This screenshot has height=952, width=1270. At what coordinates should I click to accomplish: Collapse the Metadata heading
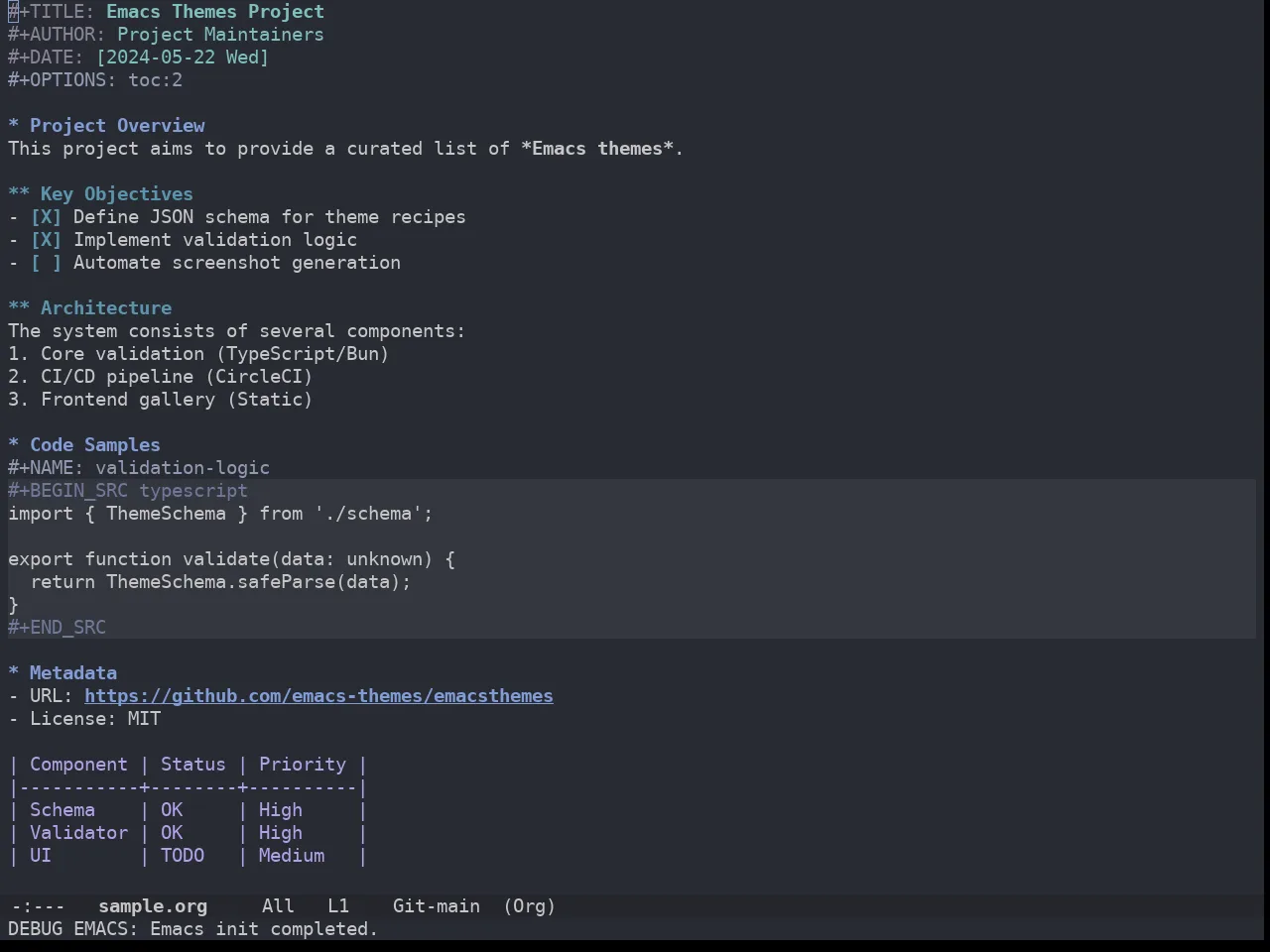73,673
